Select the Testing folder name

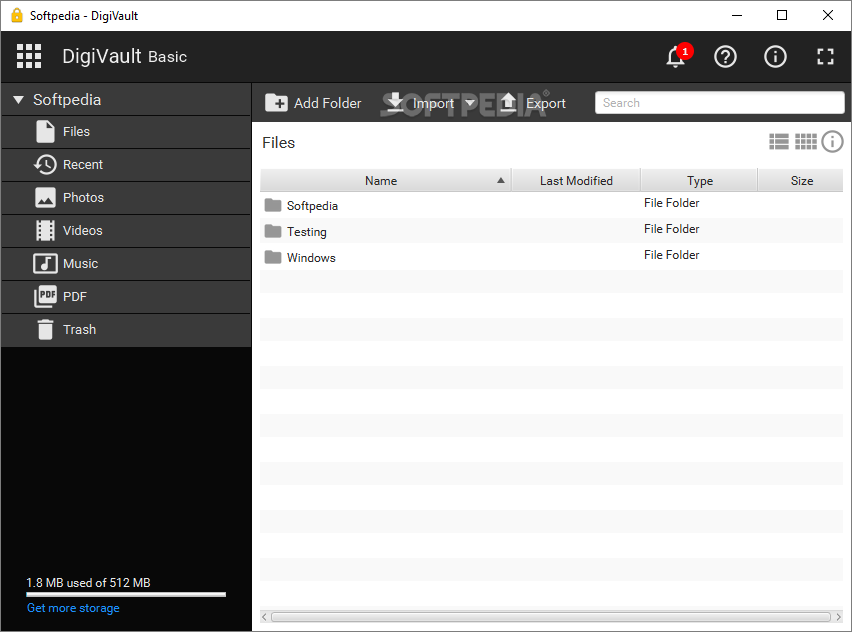[307, 232]
